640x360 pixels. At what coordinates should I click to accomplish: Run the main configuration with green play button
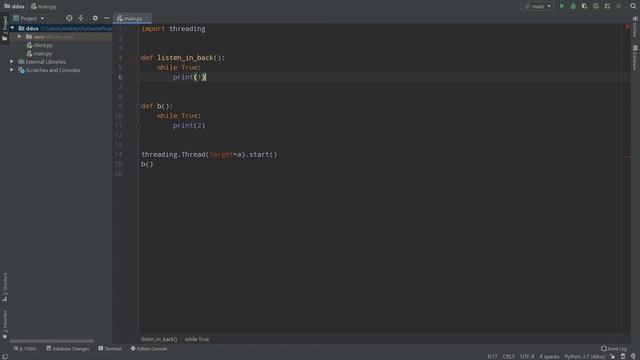562,6
